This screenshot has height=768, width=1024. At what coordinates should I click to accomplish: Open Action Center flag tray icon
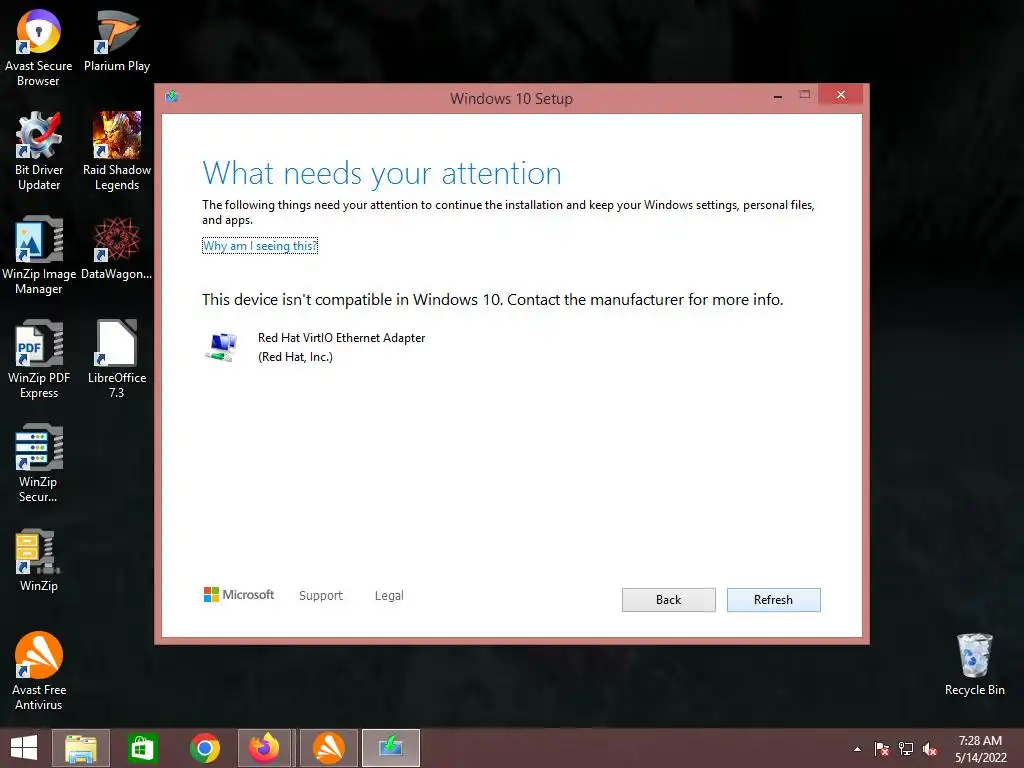(881, 749)
